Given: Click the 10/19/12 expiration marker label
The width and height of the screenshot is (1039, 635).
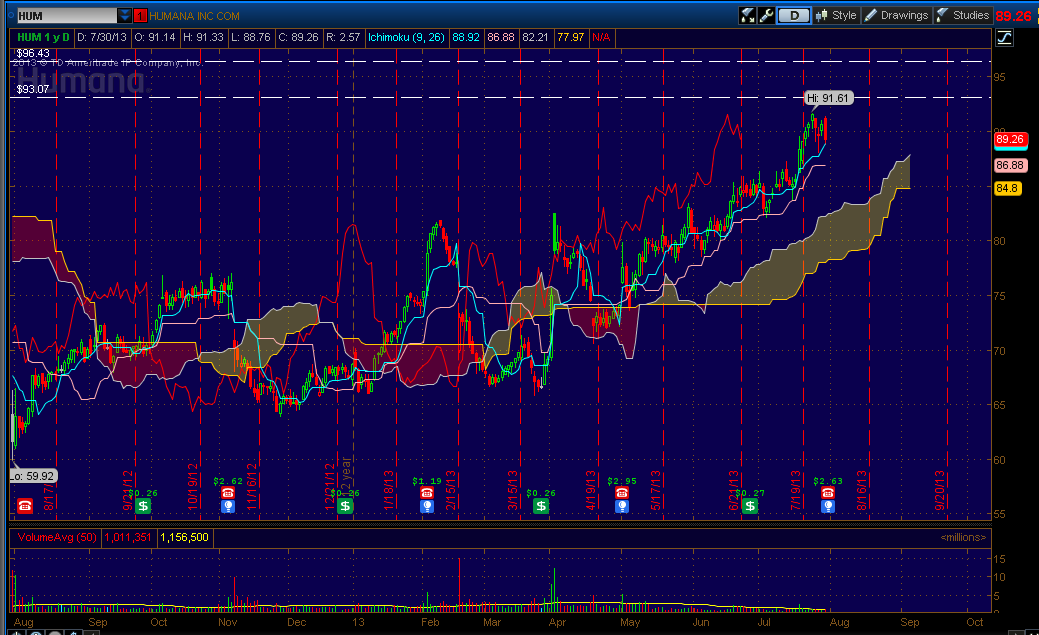Looking at the screenshot, I should (x=193, y=485).
